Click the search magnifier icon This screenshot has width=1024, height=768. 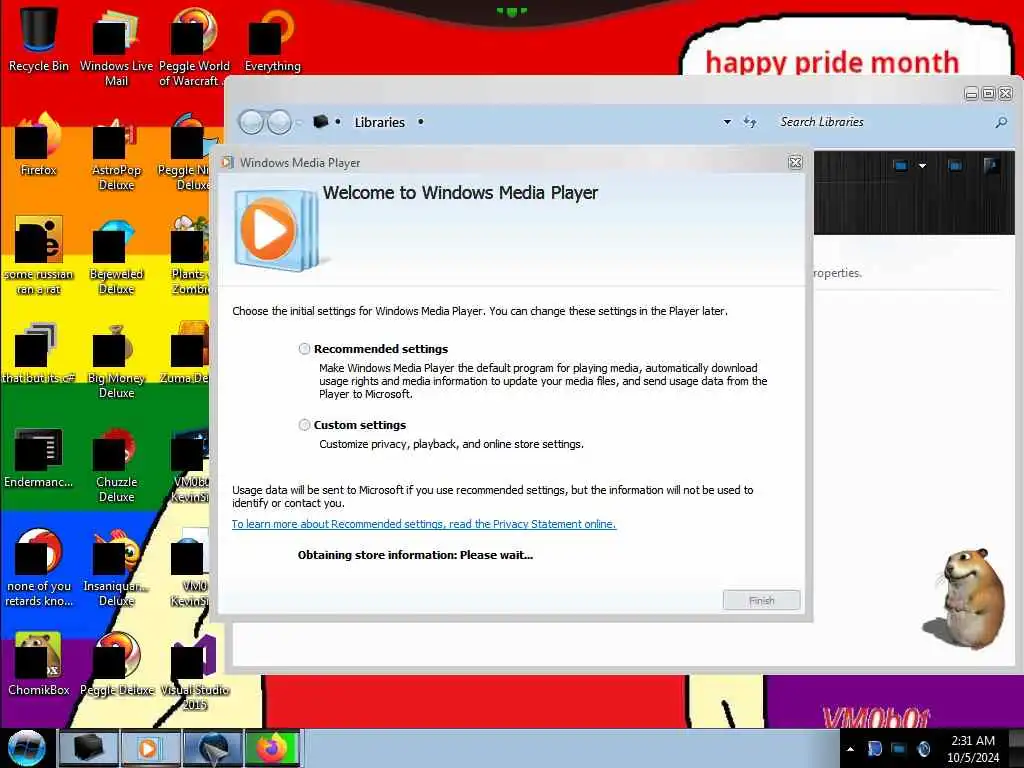pos(1001,122)
